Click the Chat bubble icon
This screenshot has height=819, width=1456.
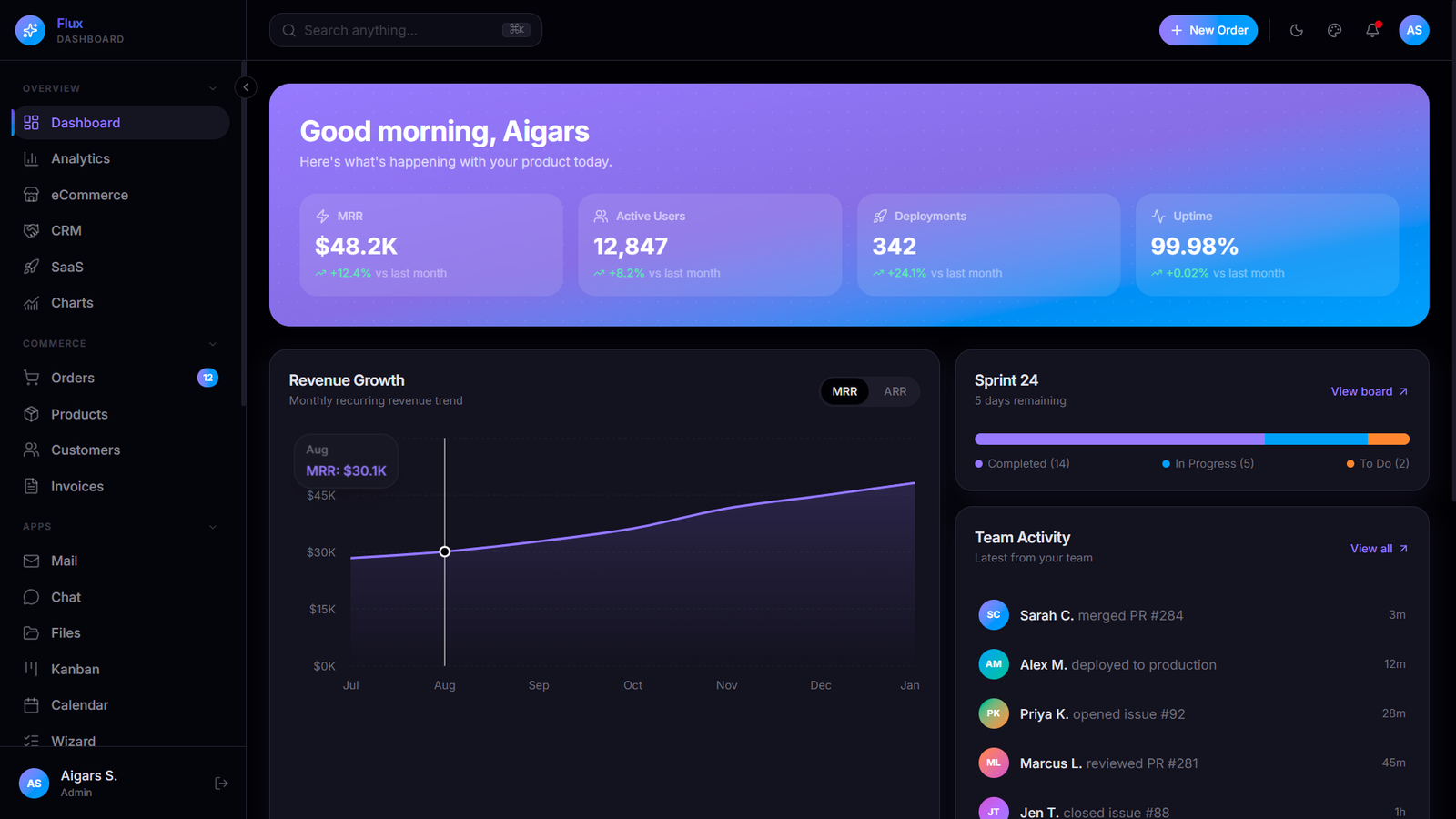(x=31, y=597)
